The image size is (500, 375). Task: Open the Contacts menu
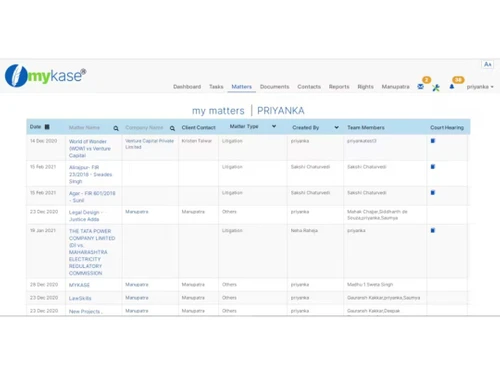[x=309, y=87]
